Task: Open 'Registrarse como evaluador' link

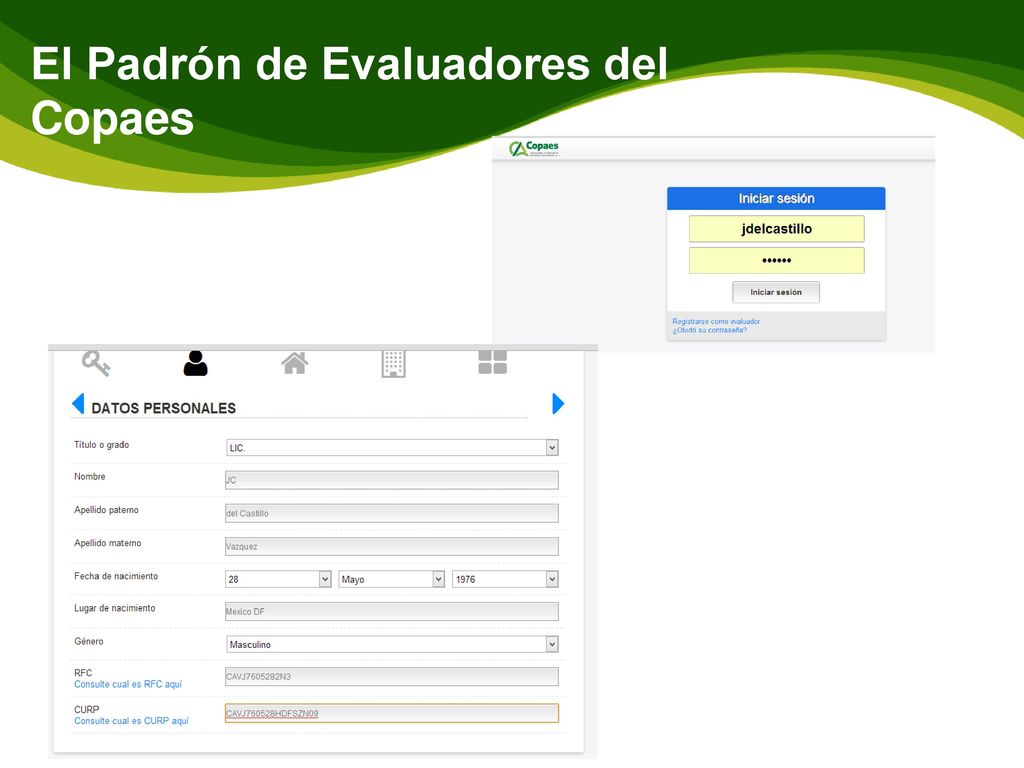Action: click(716, 321)
